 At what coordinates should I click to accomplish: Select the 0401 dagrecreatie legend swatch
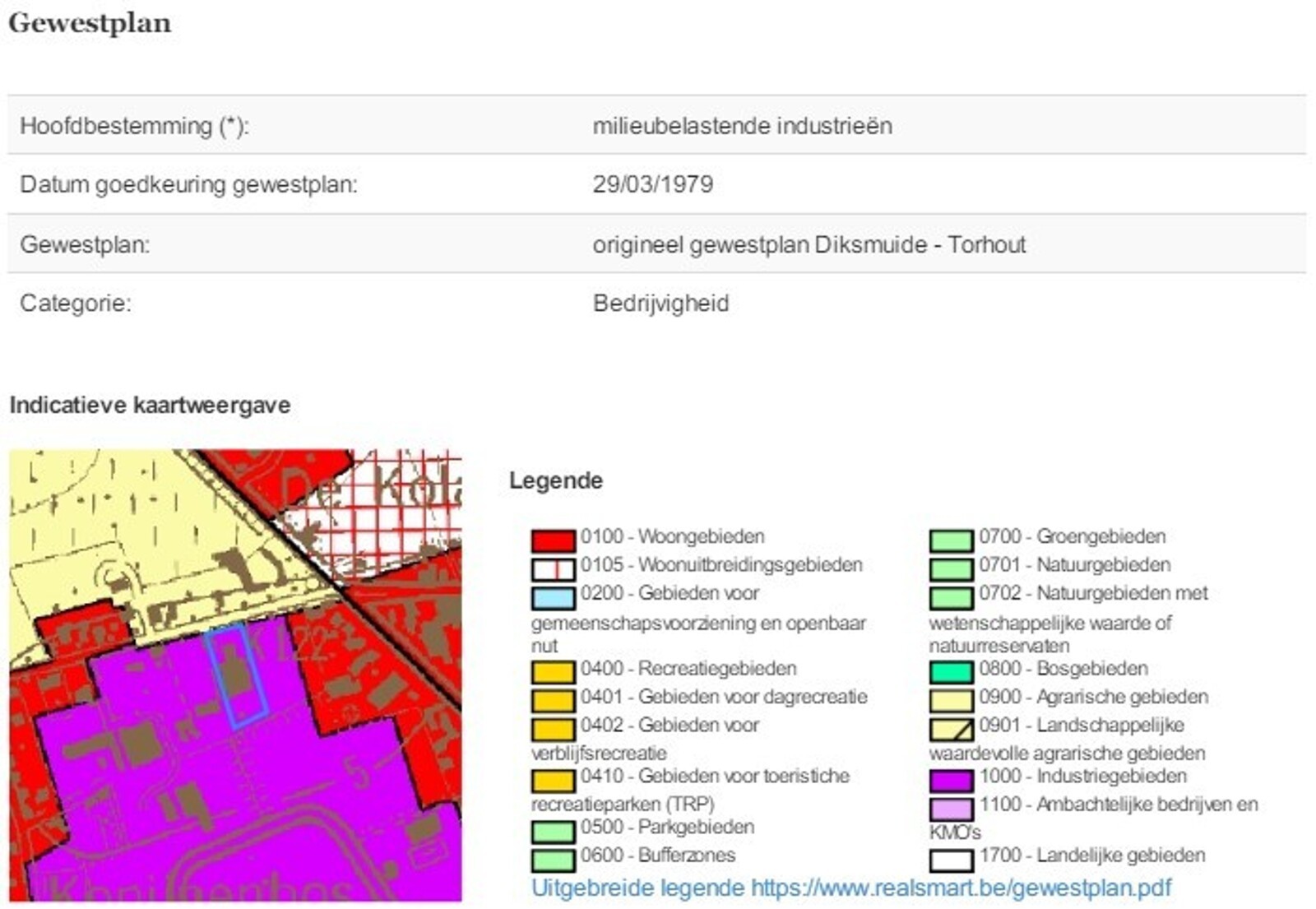(x=553, y=701)
